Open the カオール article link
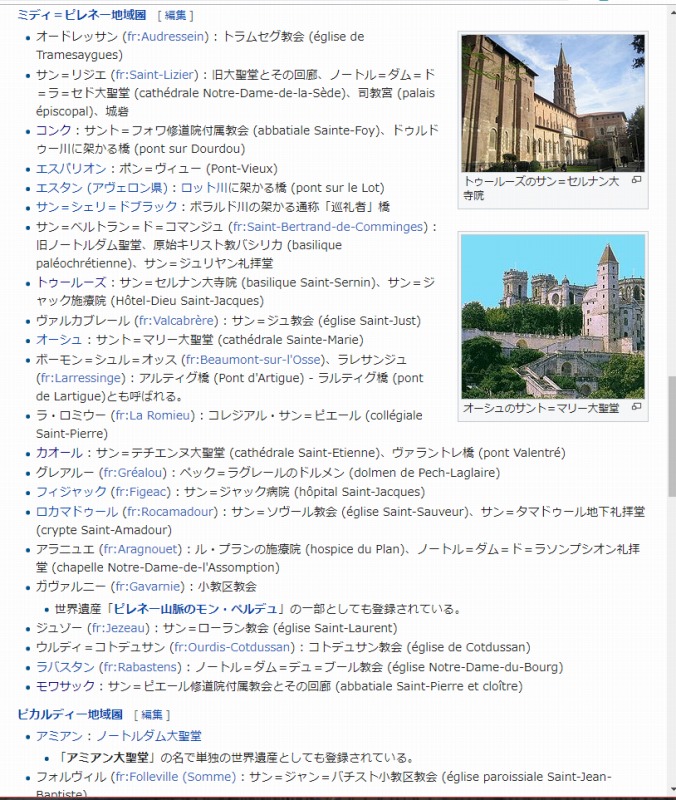676x800 pixels. point(59,453)
